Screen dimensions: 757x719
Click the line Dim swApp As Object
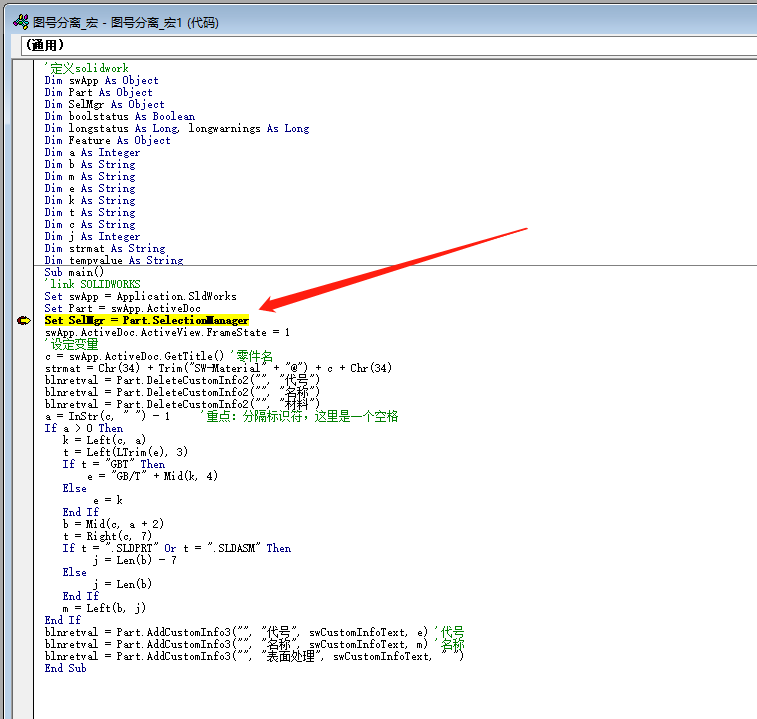click(x=101, y=80)
